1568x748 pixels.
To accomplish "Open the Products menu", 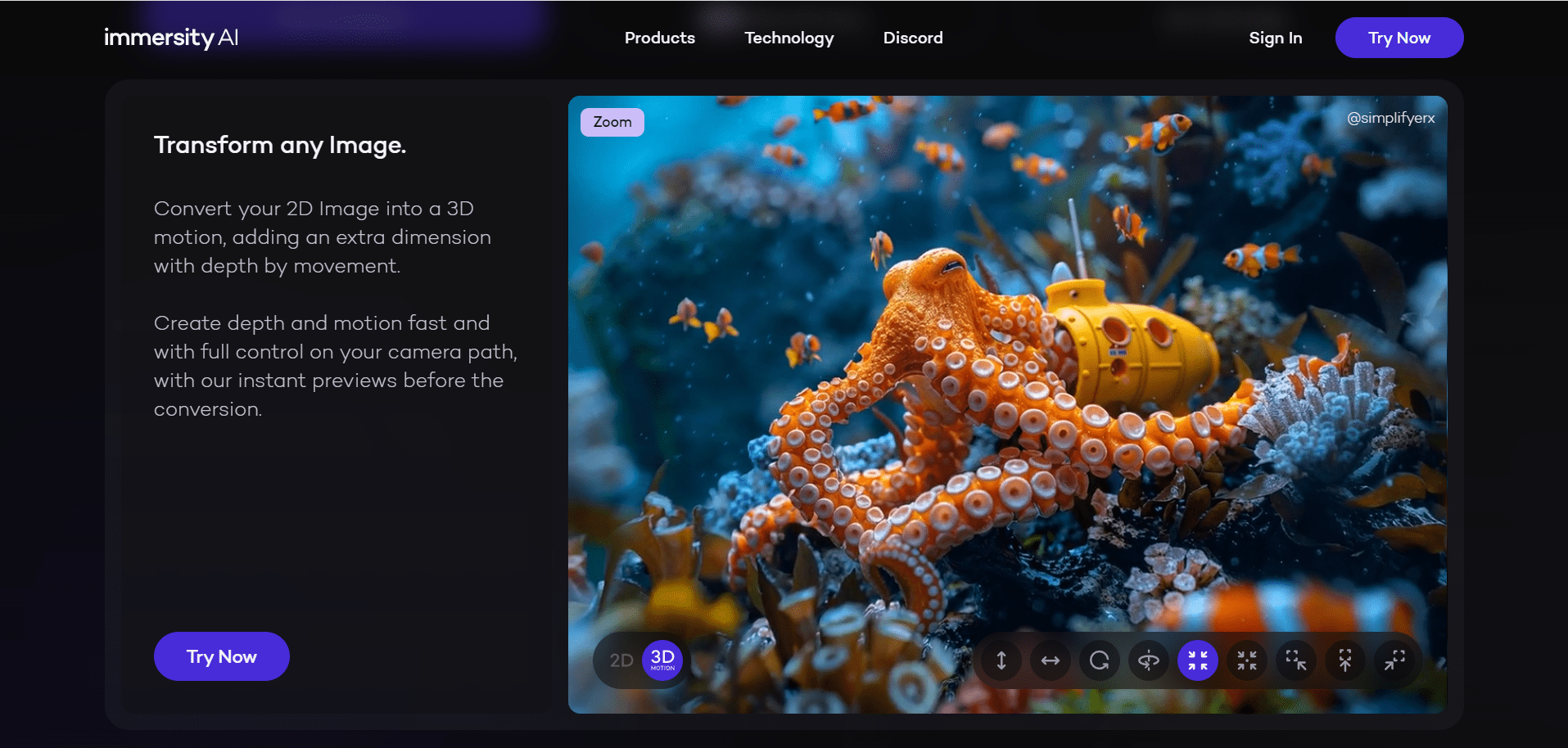I will [x=659, y=38].
